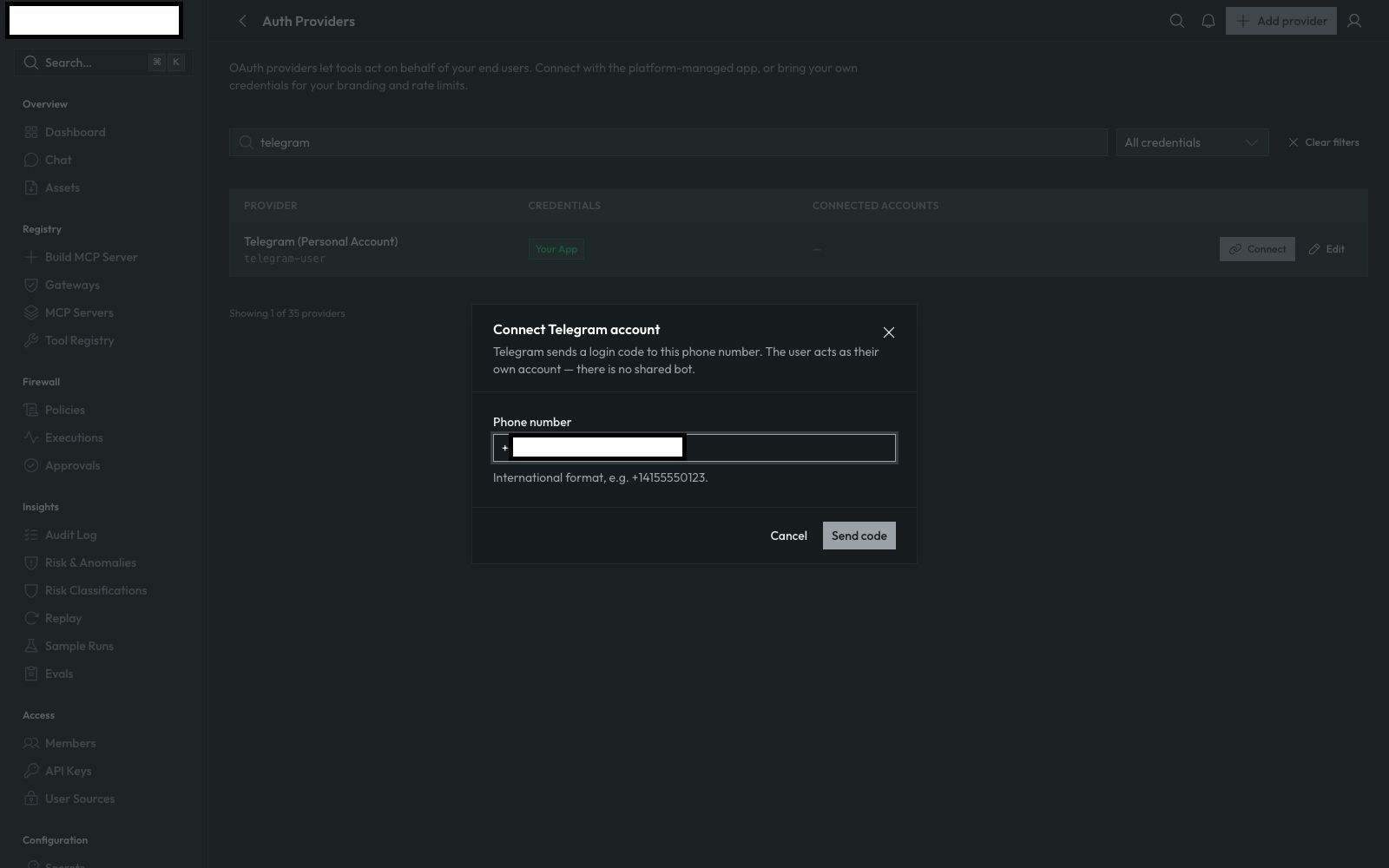
Task: Click the Assets icon in the sidebar
Action: (31, 187)
